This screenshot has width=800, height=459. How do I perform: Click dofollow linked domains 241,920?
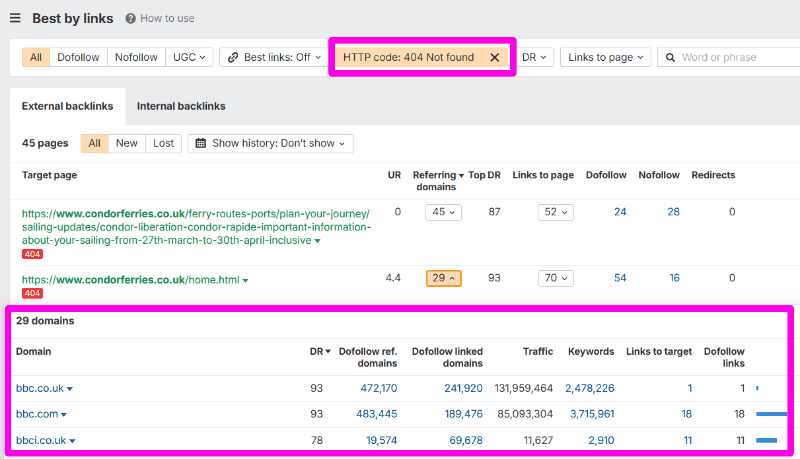(x=463, y=388)
